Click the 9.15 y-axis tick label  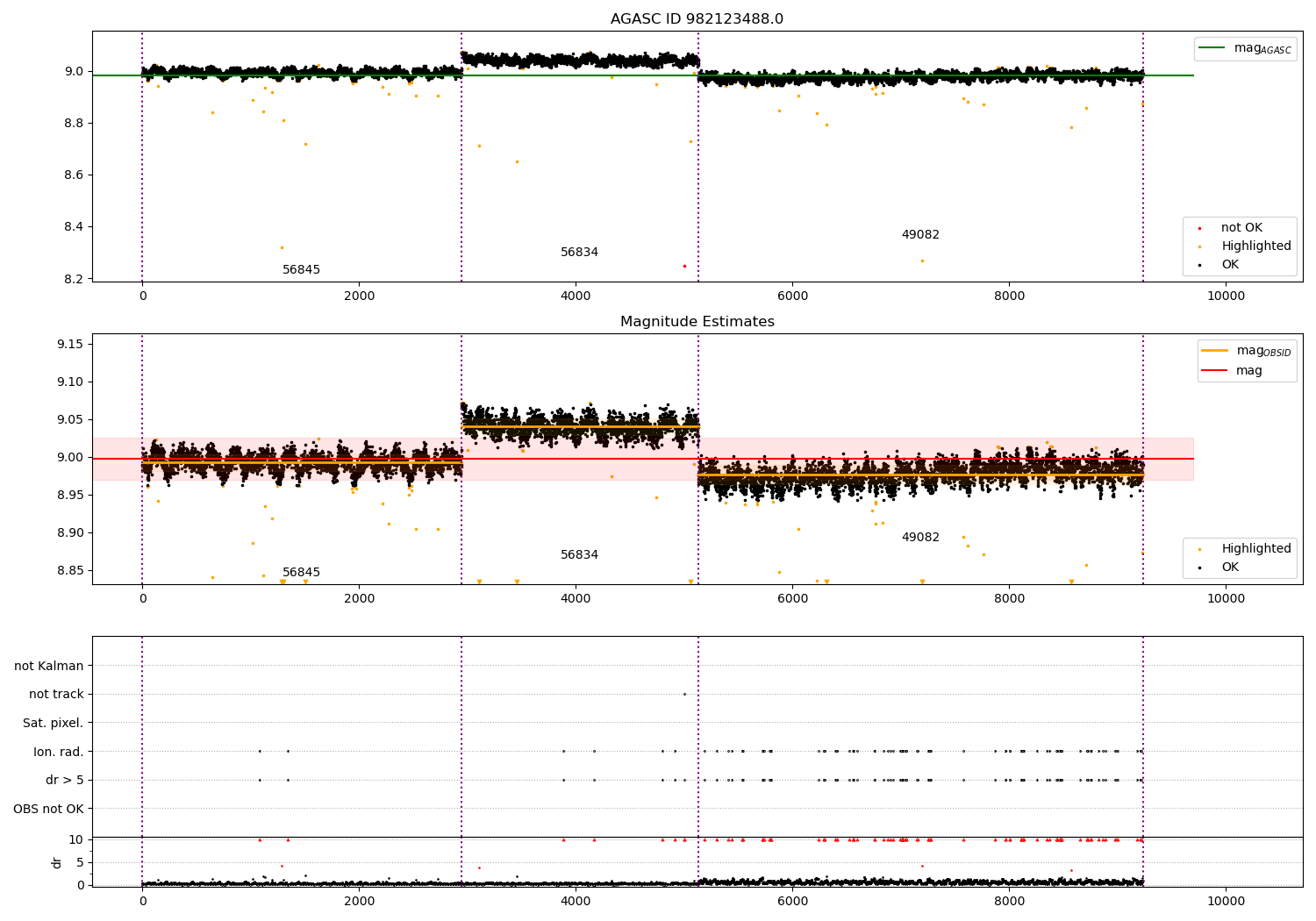69,345
